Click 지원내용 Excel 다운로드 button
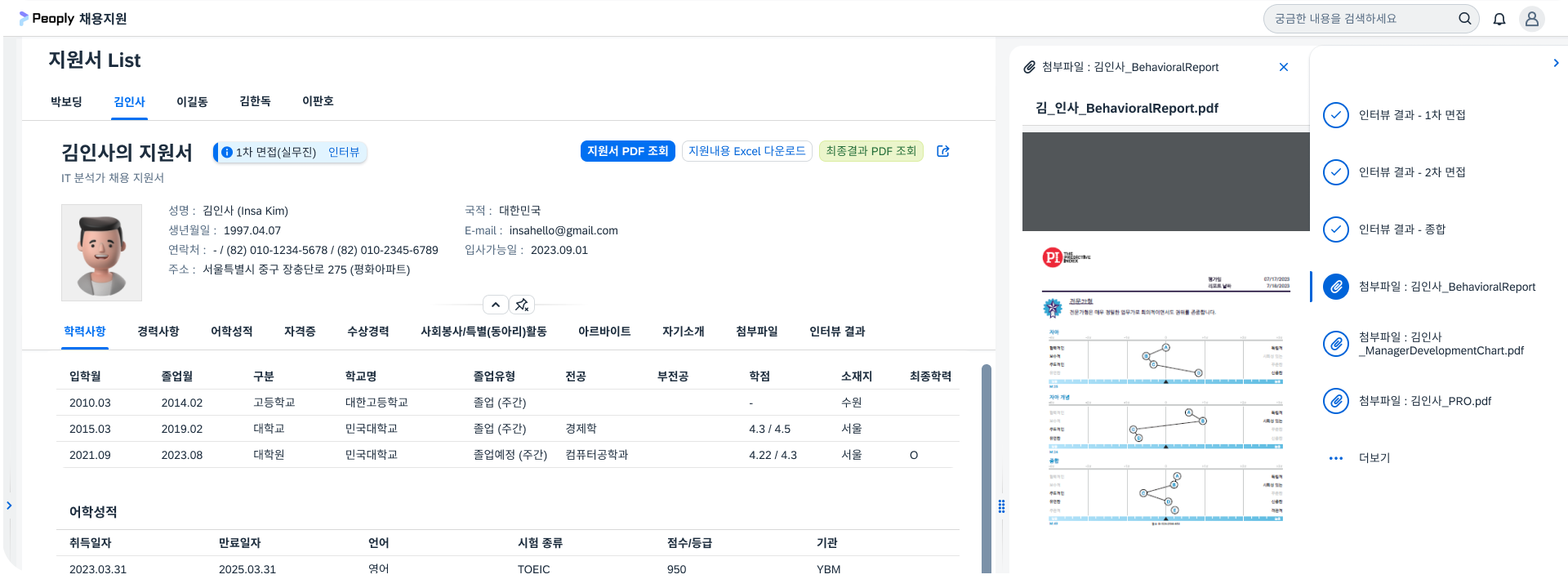This screenshot has width=1568, height=579. [746, 151]
